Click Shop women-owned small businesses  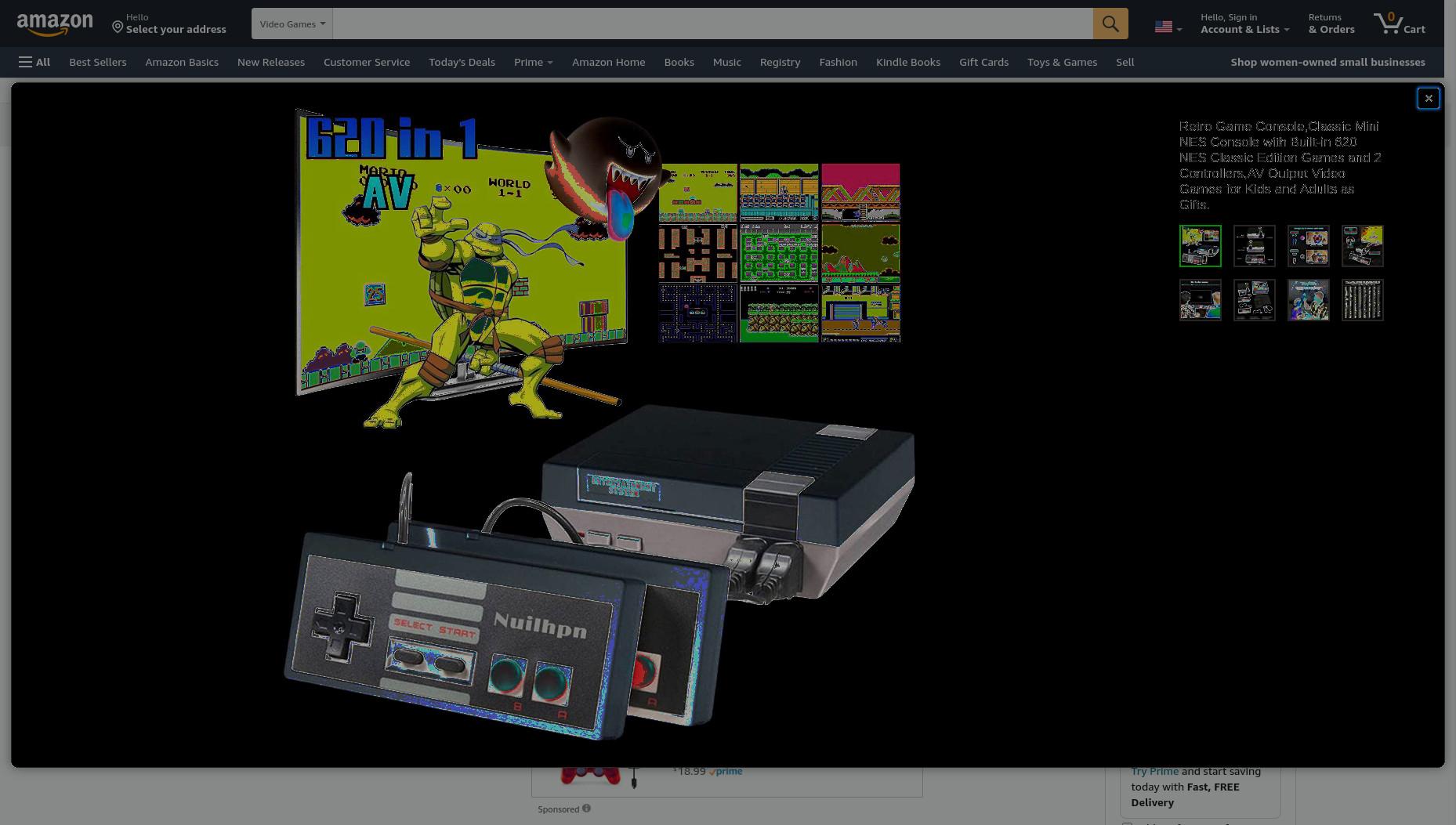click(1327, 62)
